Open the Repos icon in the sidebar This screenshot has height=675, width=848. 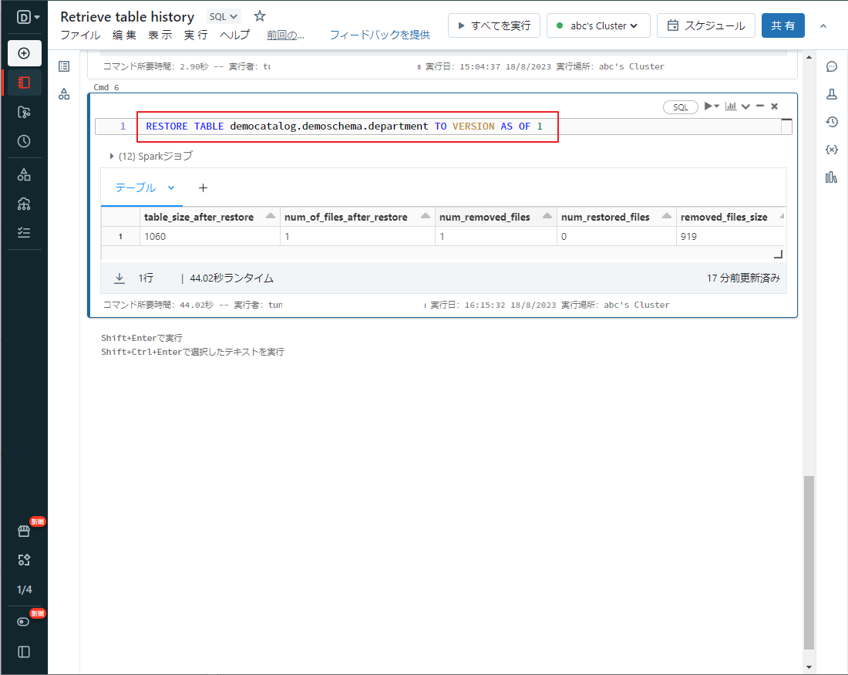(x=24, y=112)
